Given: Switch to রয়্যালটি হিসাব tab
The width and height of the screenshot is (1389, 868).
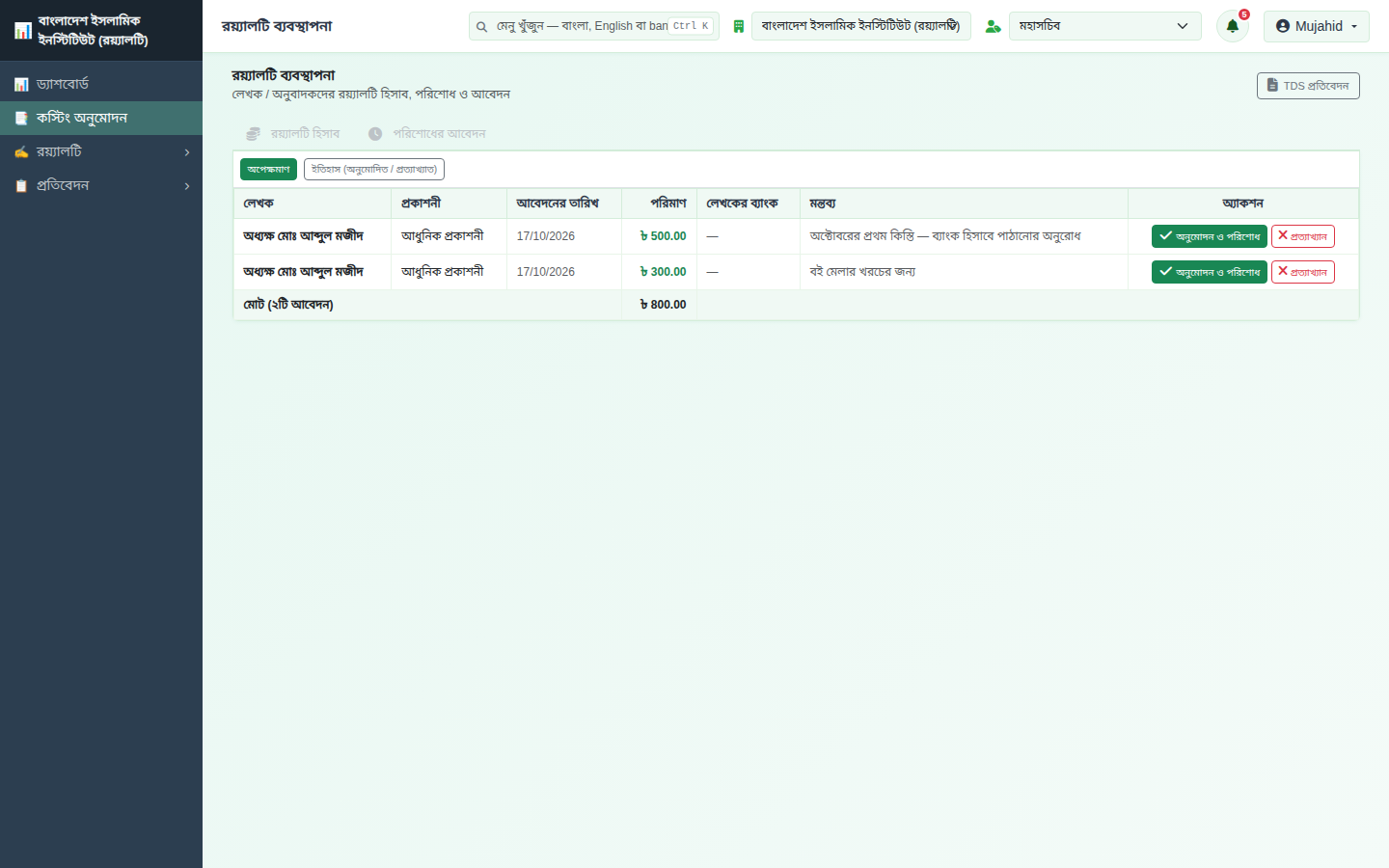Looking at the screenshot, I should pyautogui.click(x=293, y=134).
